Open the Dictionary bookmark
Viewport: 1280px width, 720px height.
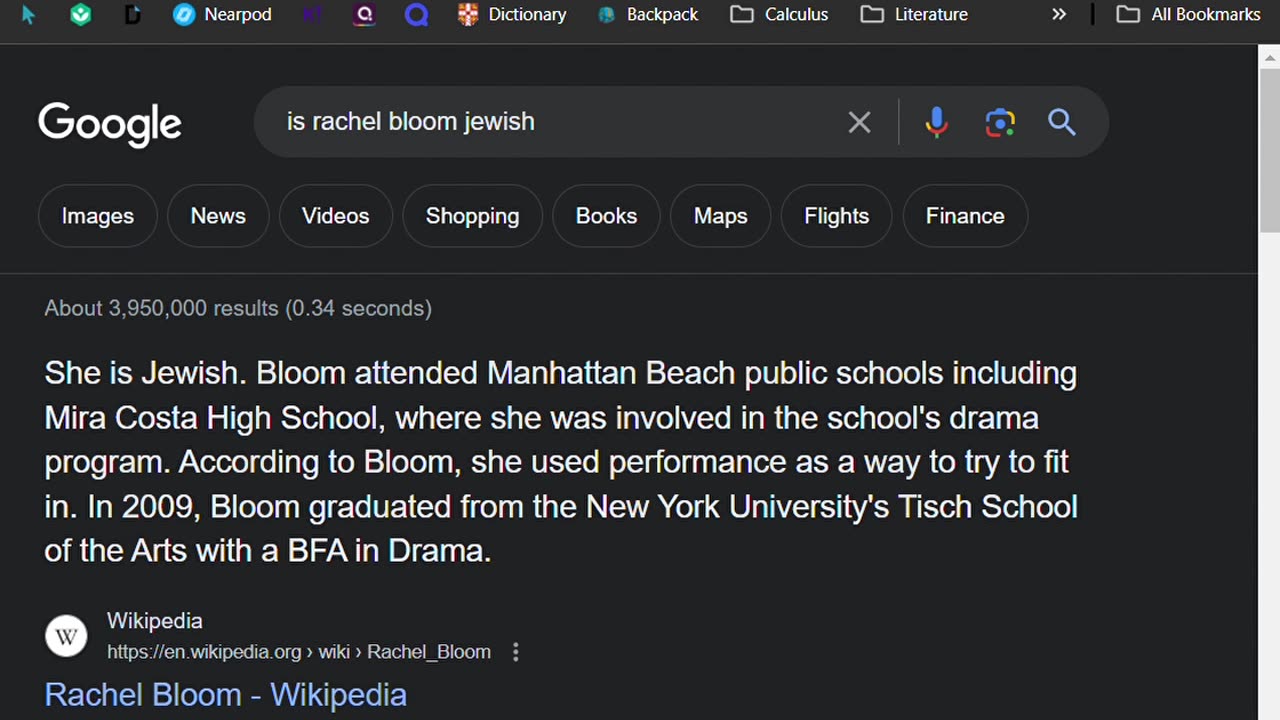pyautogui.click(x=512, y=14)
